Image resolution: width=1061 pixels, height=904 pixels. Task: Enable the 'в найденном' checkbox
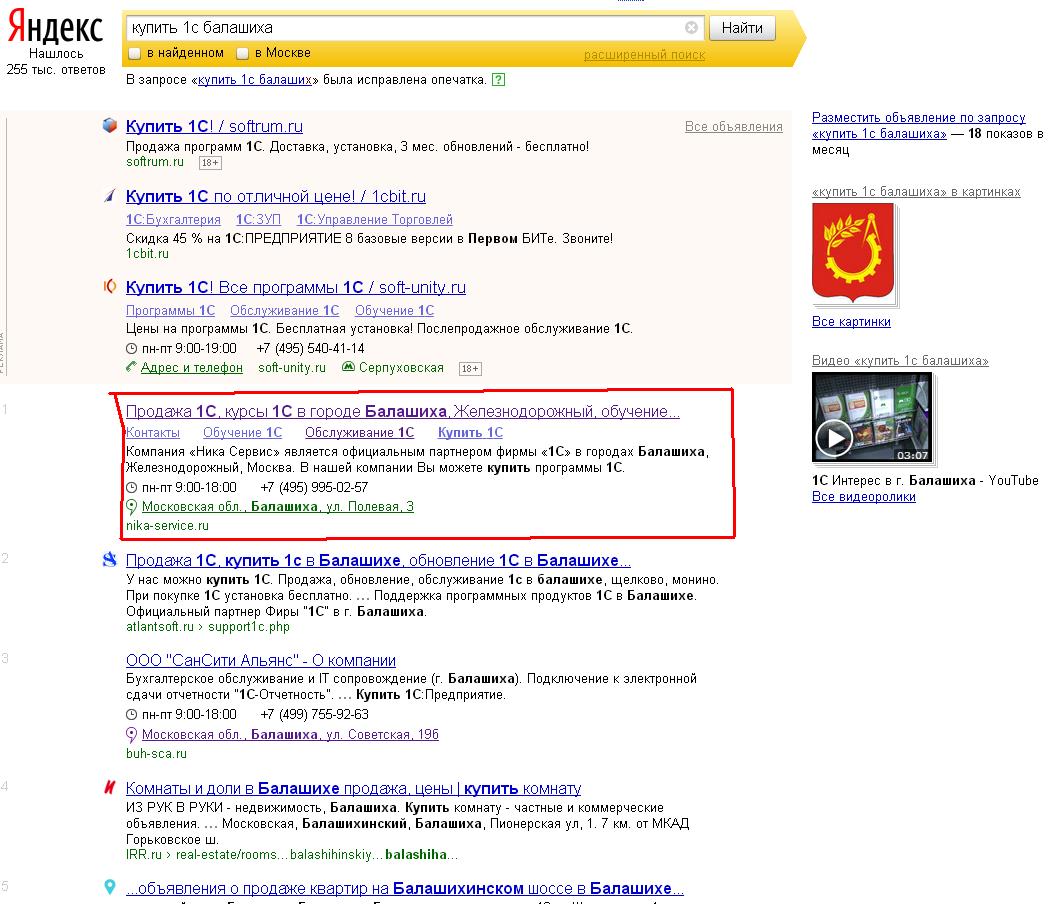[135, 53]
